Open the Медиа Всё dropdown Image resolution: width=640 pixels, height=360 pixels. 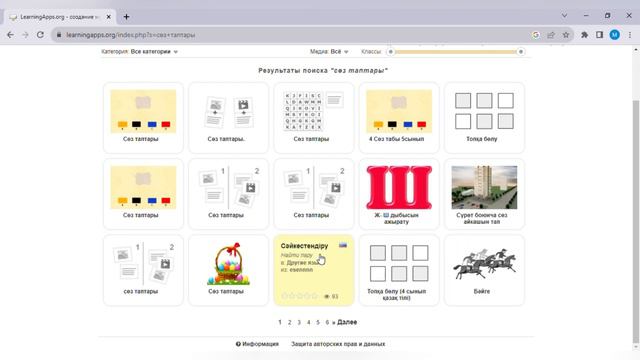[329, 51]
